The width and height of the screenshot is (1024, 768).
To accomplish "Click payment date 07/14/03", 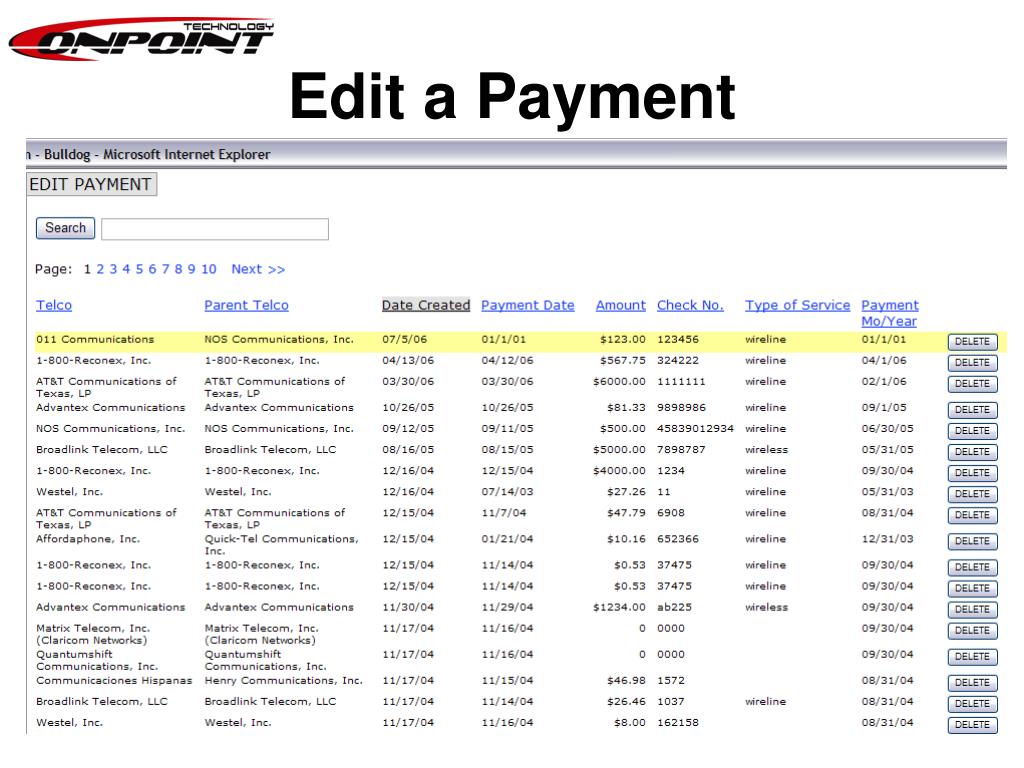I will pos(507,491).
